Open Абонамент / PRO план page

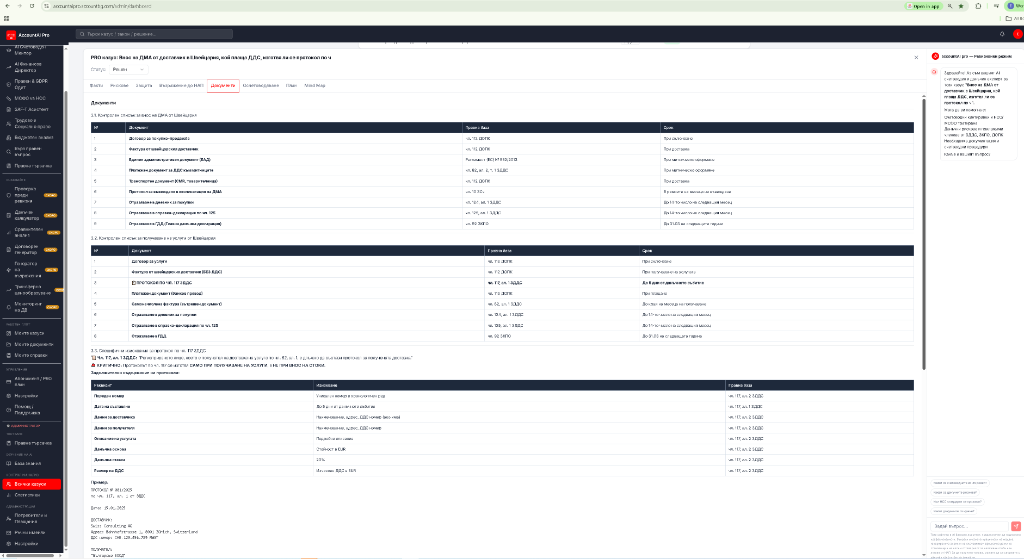point(30,381)
